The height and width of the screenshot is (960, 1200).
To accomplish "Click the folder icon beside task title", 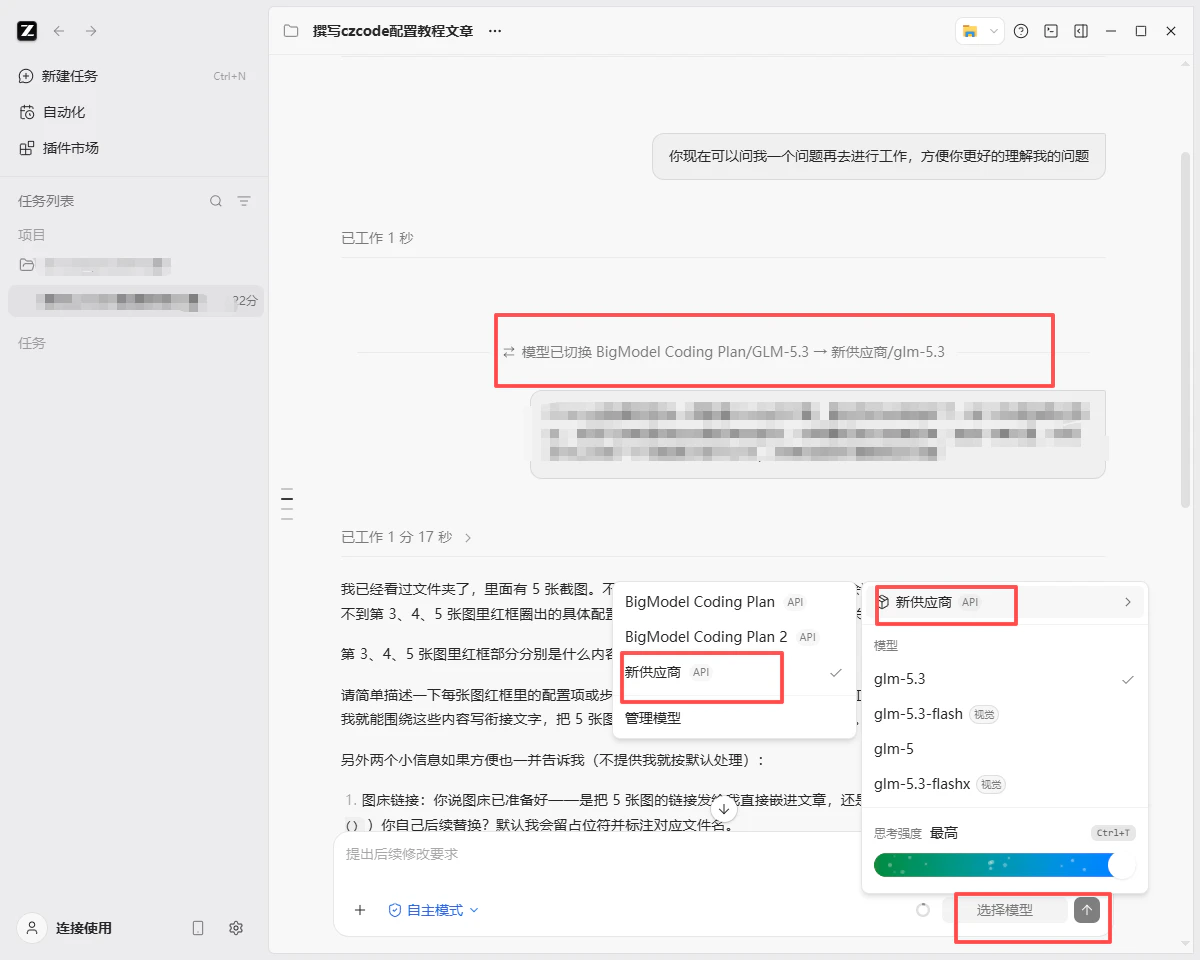I will click(x=291, y=31).
